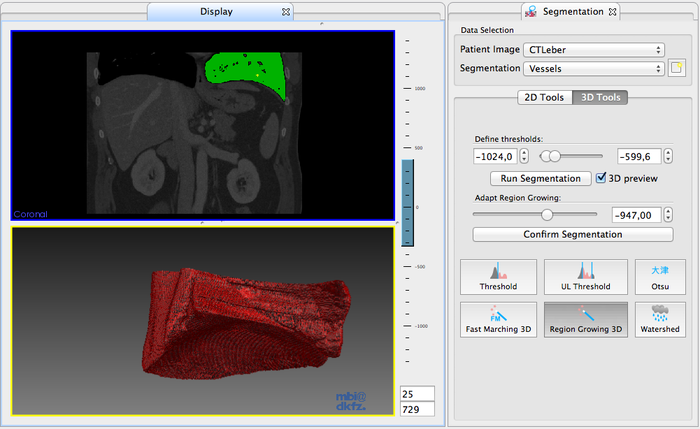Choose the Otsu segmentation tool

(660, 276)
